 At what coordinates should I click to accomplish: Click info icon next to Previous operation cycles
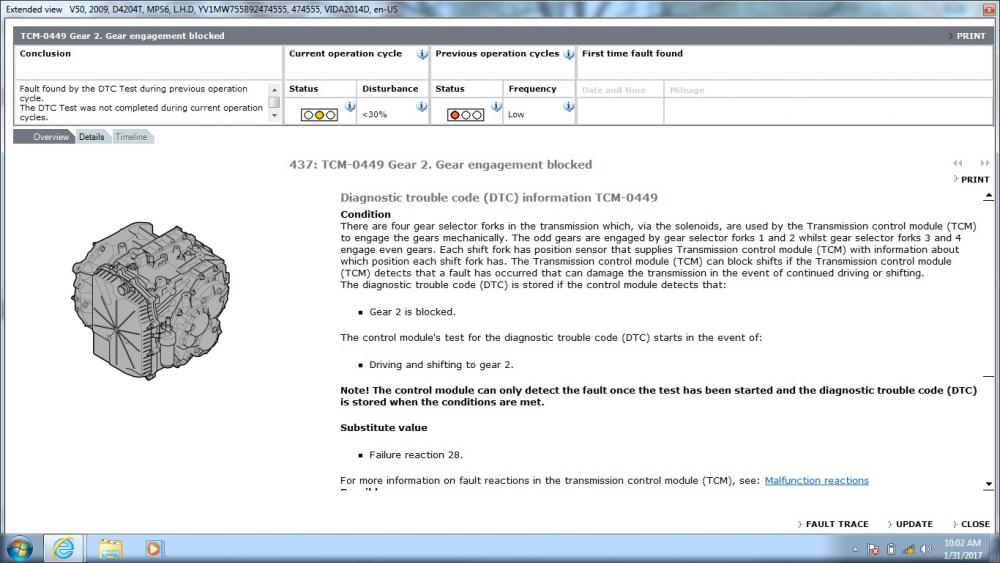click(x=569, y=54)
